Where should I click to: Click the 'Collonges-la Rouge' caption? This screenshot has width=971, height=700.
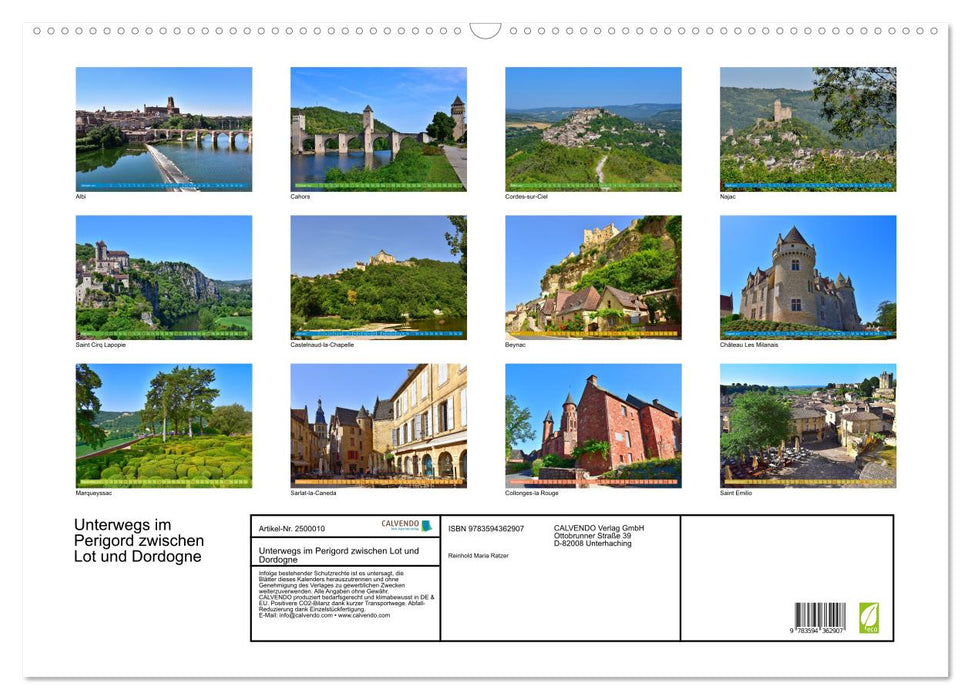coord(532,493)
